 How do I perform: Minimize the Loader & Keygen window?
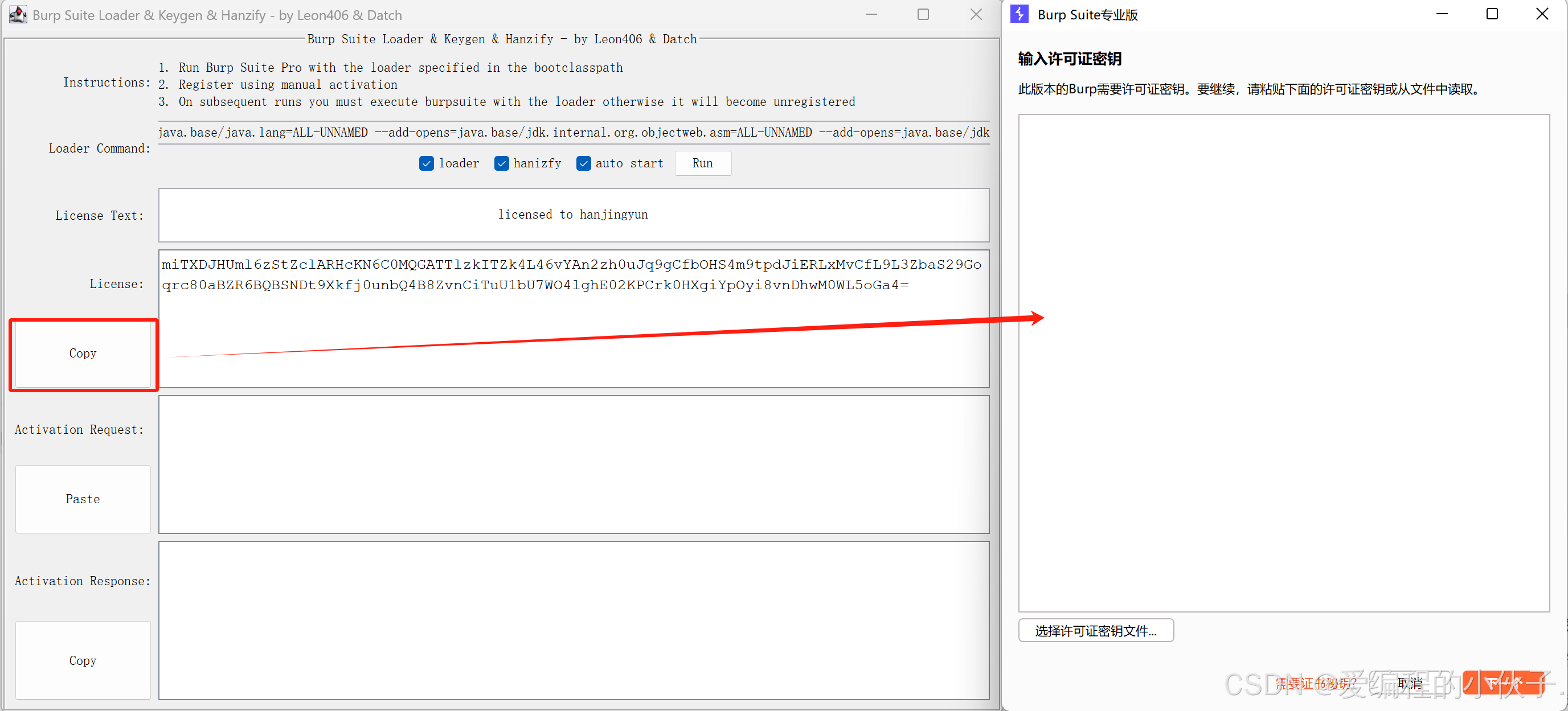tap(871, 15)
